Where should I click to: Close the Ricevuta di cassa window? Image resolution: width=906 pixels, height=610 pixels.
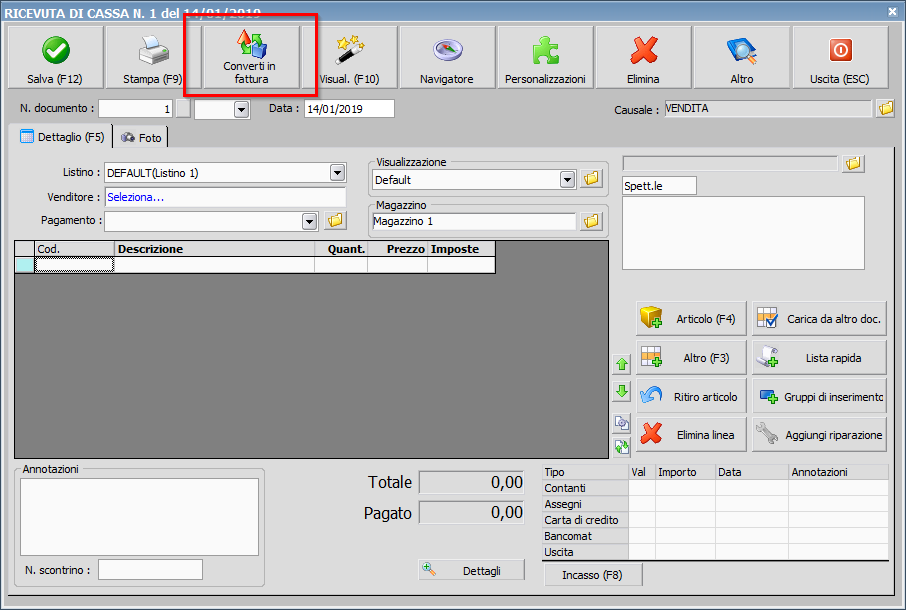coord(892,11)
